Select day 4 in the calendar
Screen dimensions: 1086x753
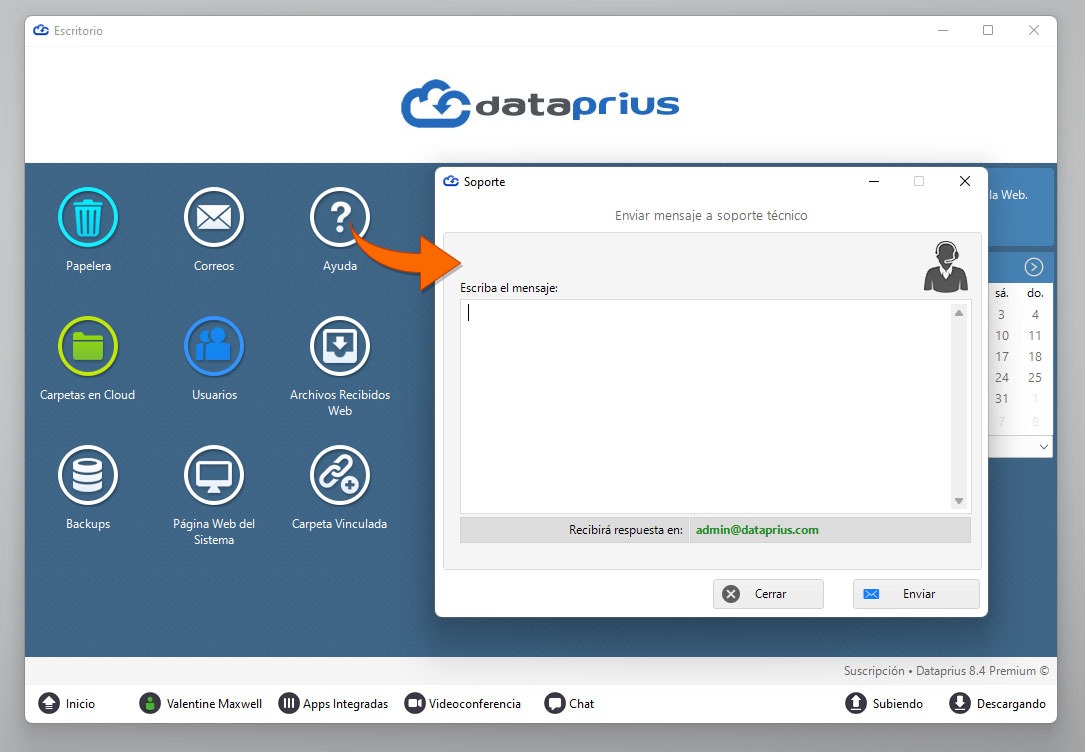point(1035,315)
